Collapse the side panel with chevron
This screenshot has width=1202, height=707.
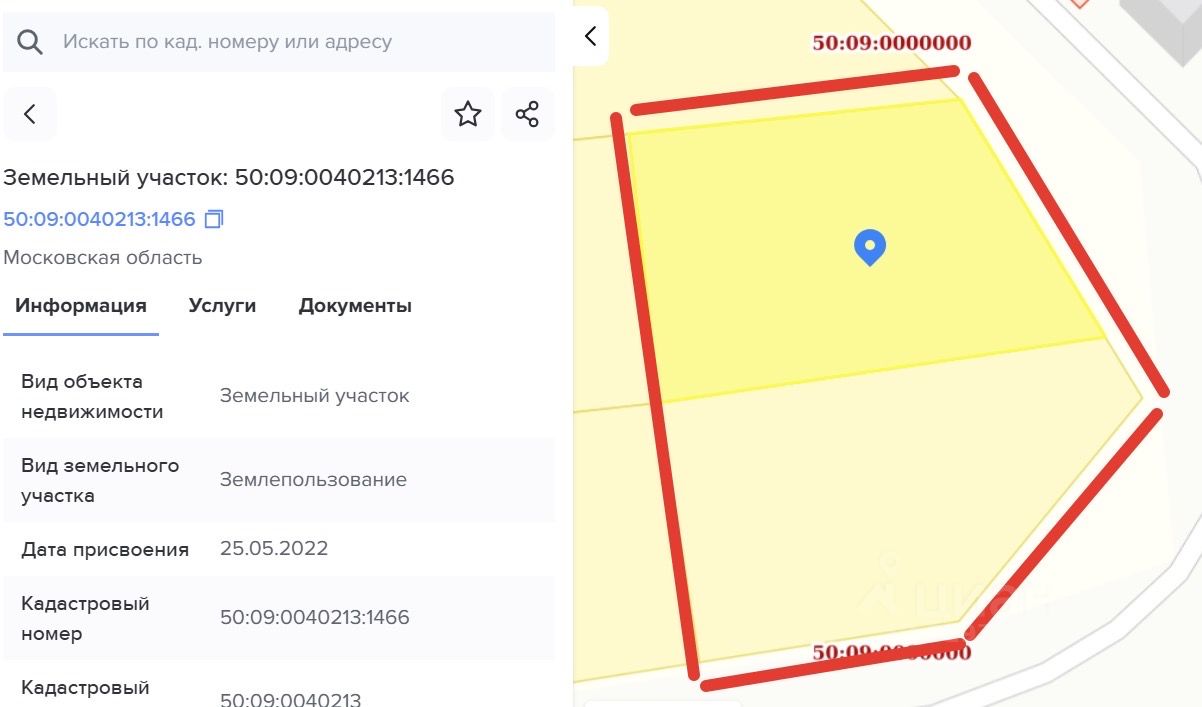[x=590, y=36]
